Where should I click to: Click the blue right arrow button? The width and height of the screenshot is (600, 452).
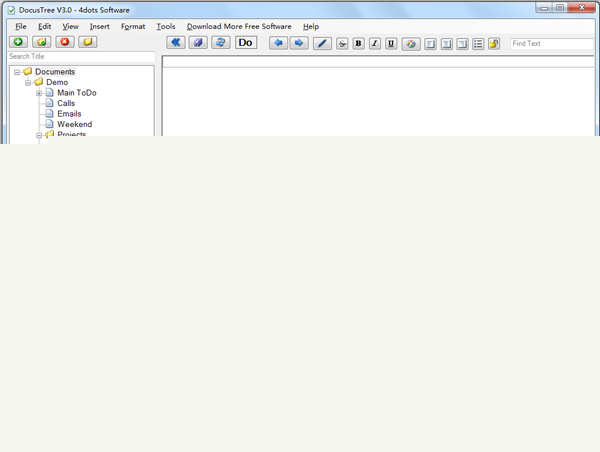tap(299, 43)
